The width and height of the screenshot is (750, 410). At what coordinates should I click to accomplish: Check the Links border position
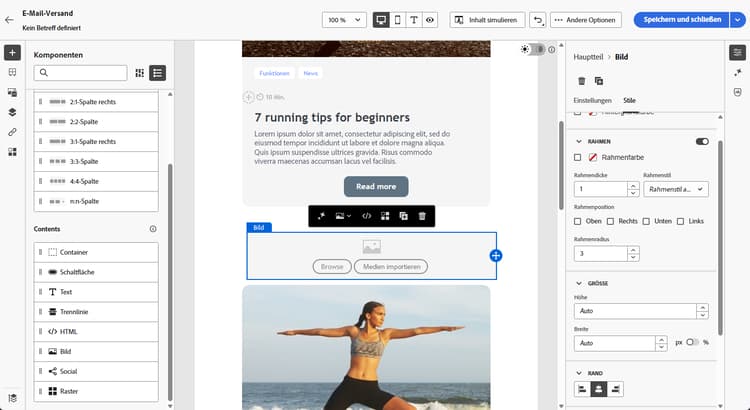[x=681, y=222]
